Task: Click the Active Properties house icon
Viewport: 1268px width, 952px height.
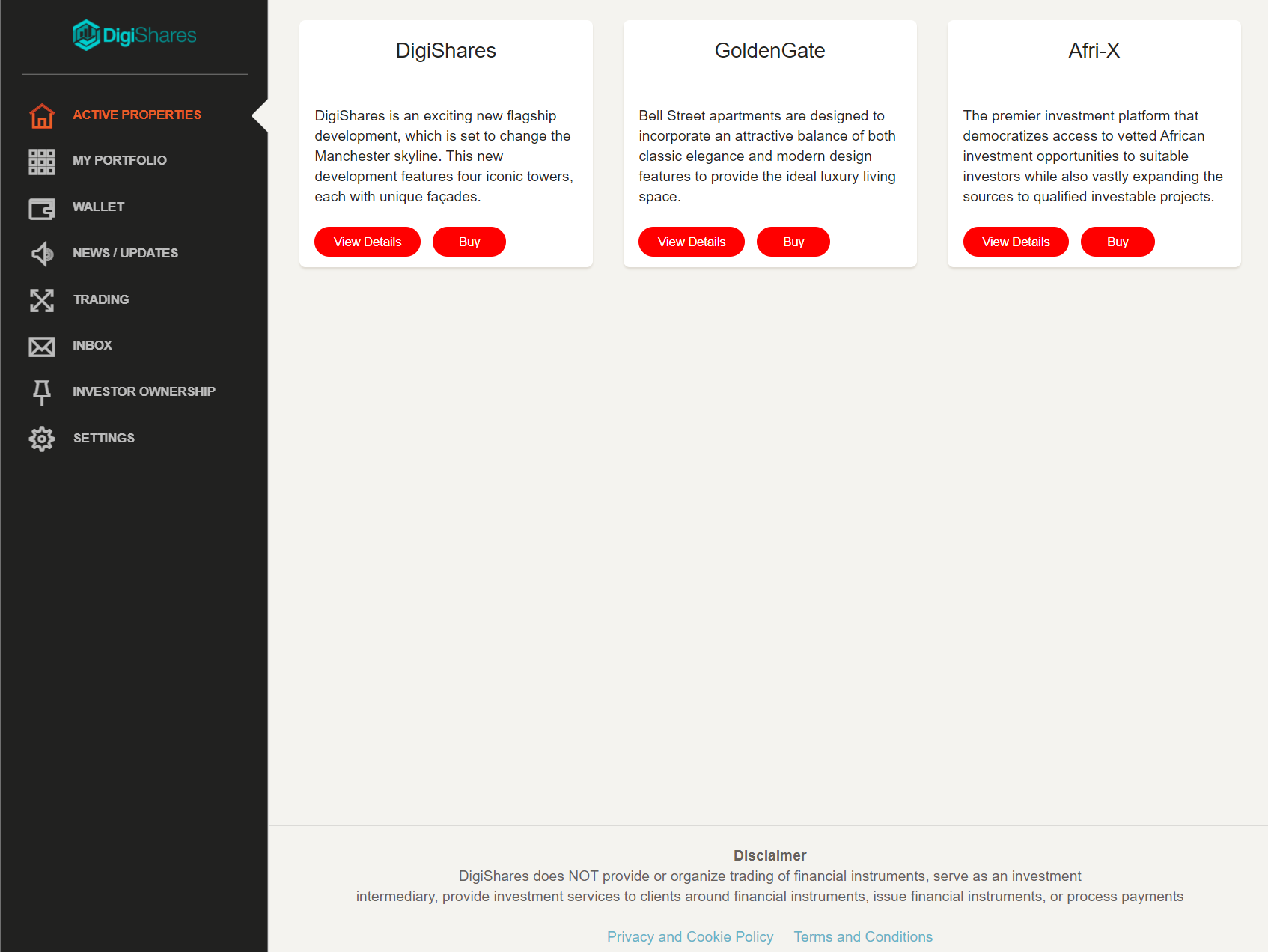Action: (42, 116)
